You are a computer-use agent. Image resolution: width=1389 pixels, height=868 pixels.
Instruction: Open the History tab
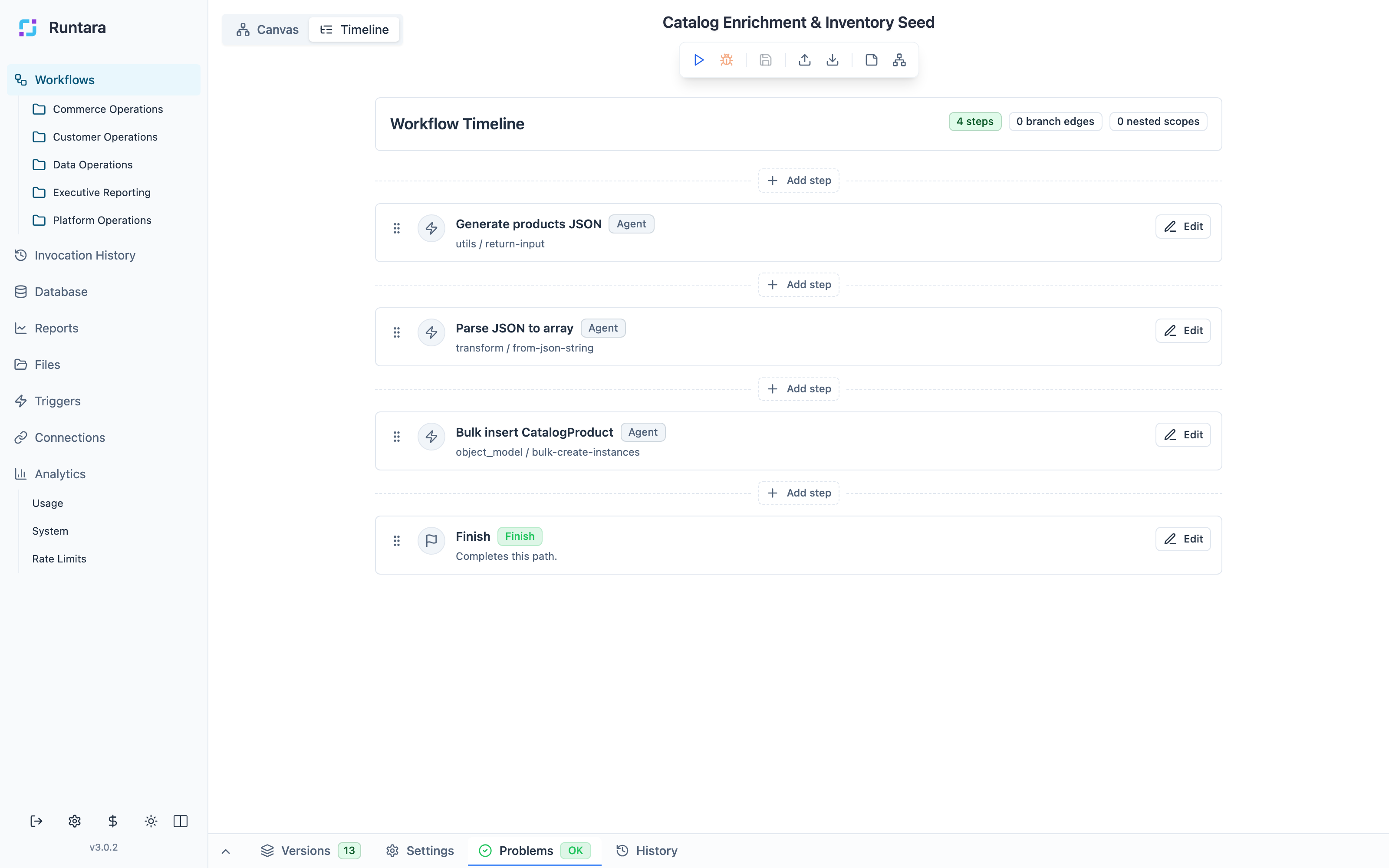(x=647, y=851)
